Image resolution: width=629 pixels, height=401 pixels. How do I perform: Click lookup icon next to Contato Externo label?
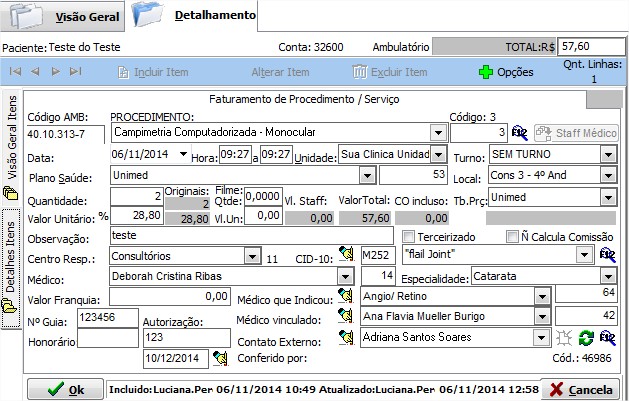347,338
